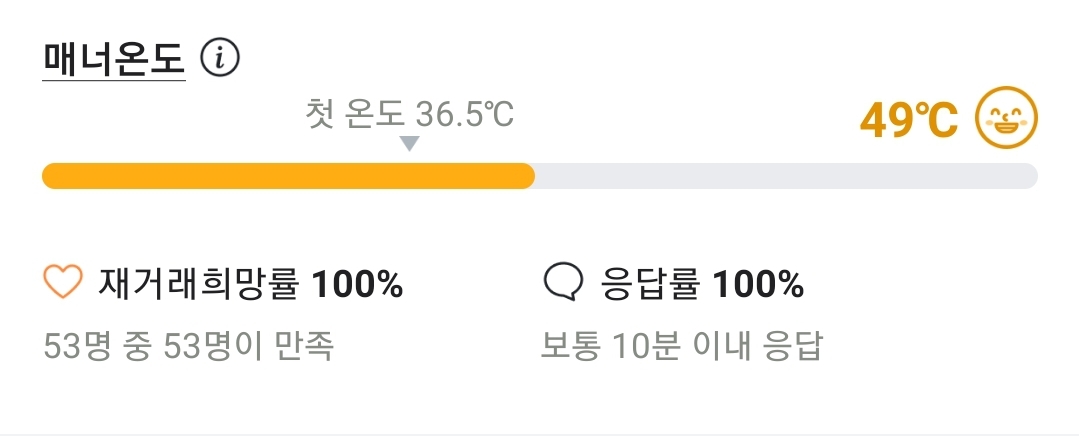This screenshot has width=1079, height=436.
Task: Click the orange heart icon
Action: [x=63, y=281]
